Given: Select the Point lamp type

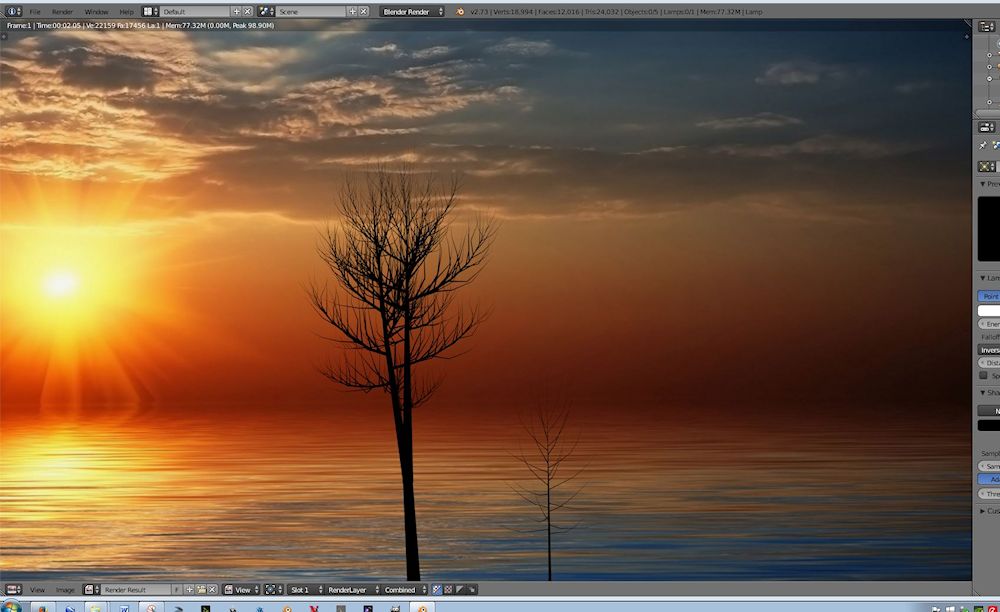Looking at the screenshot, I should coord(989,296).
